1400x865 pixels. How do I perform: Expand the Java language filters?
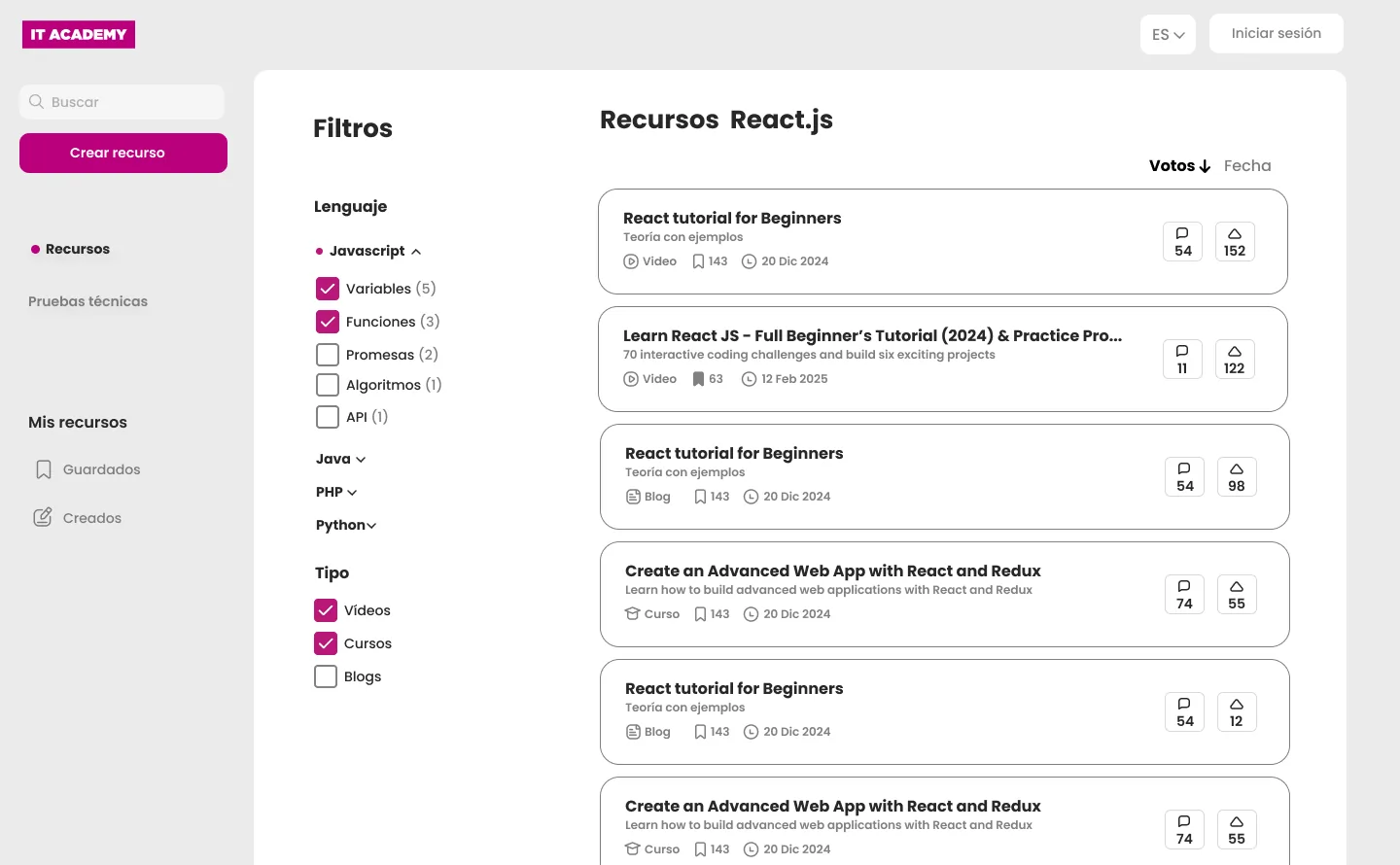[360, 459]
